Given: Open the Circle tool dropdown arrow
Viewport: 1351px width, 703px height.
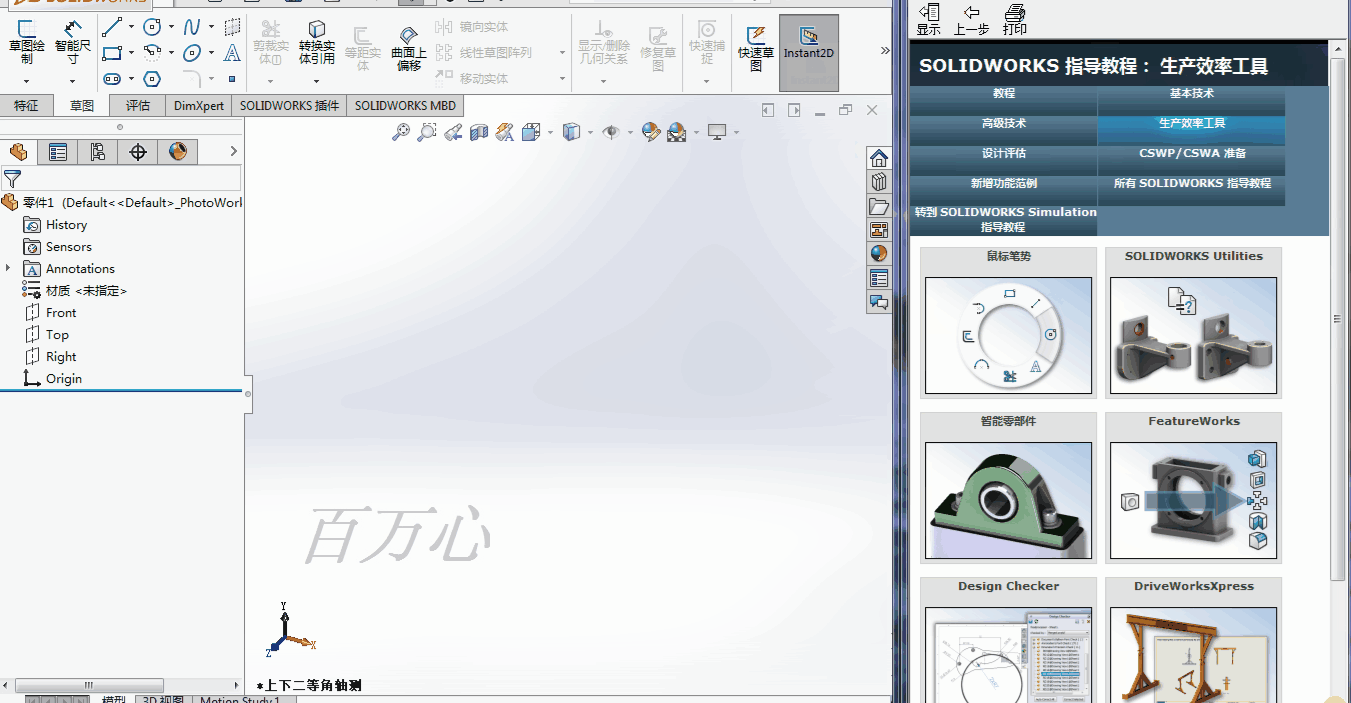Looking at the screenshot, I should pos(171,27).
